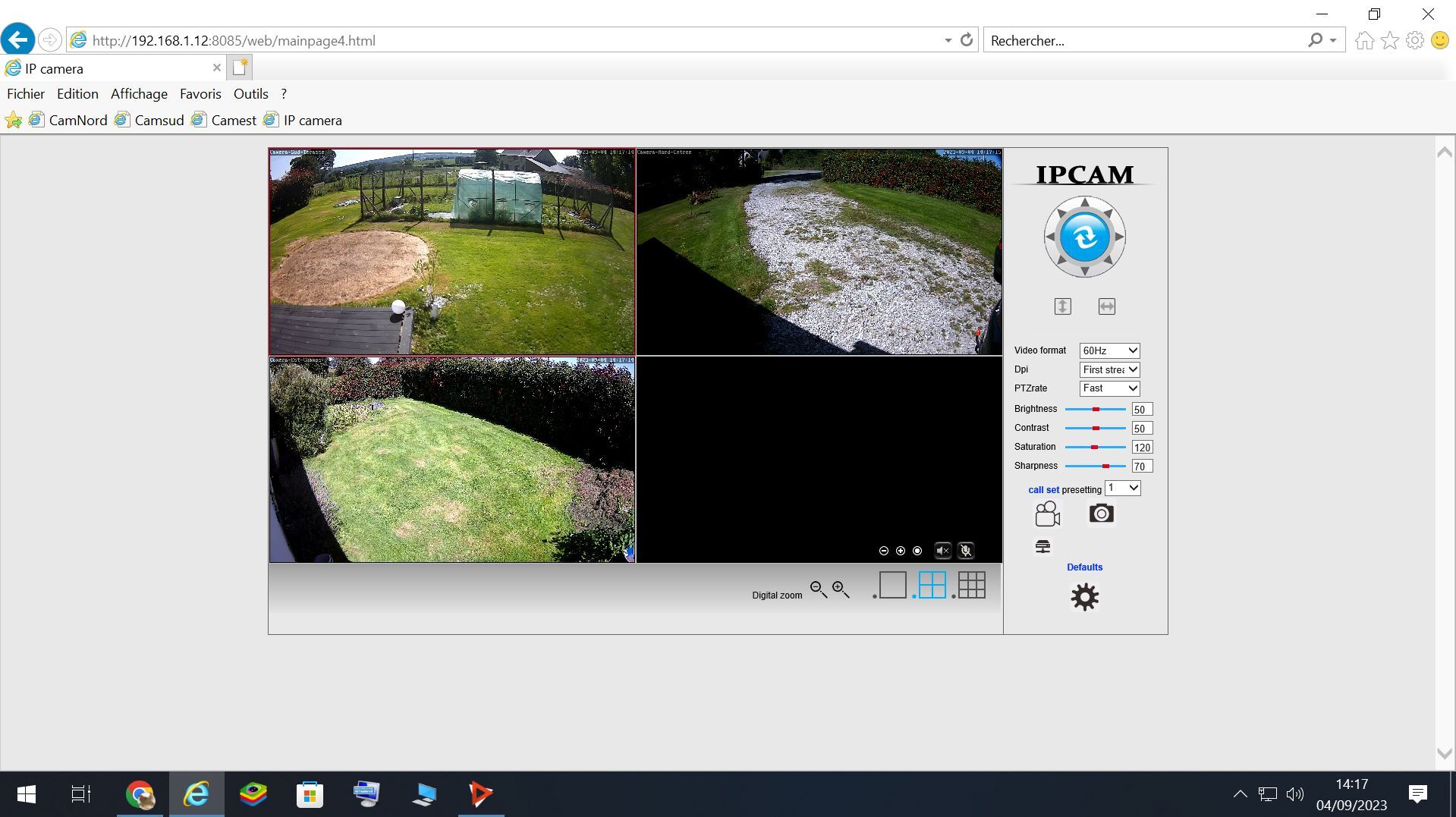Open settings with the gear icon
1456x817 pixels.
click(x=1084, y=597)
